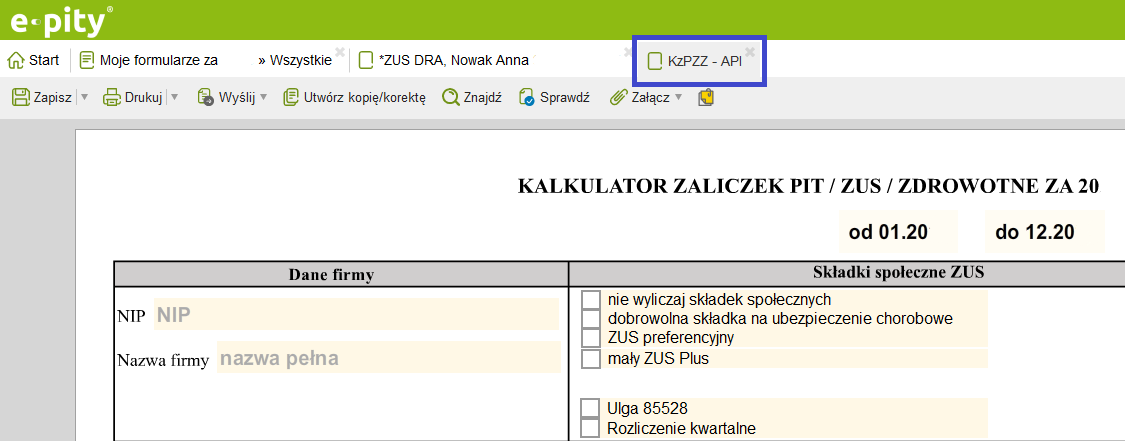Click the Załącz paperclip icon
Screen dimensions: 1125x441
coord(618,97)
